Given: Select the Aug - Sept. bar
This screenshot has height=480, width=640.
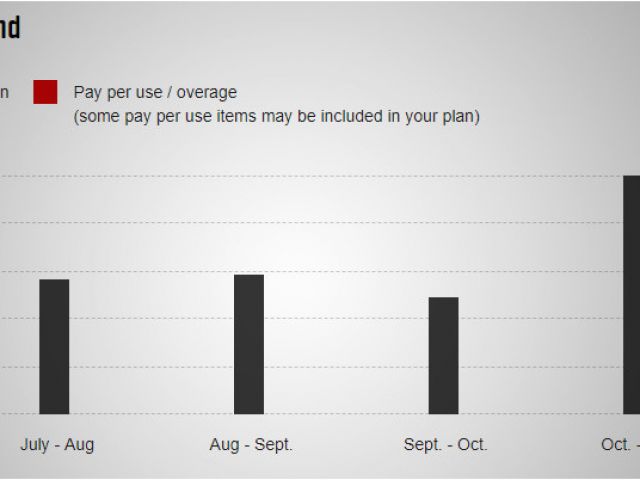Looking at the screenshot, I should (249, 344).
